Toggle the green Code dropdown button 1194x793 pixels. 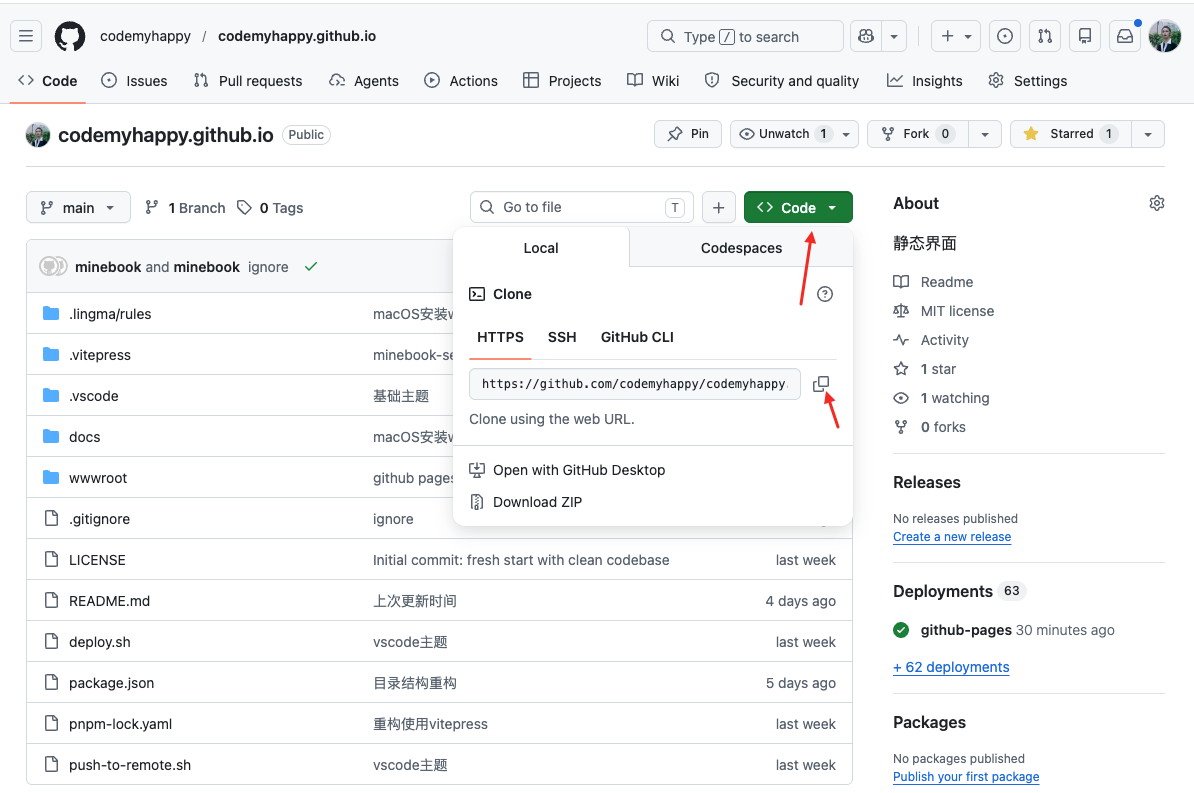tap(798, 207)
